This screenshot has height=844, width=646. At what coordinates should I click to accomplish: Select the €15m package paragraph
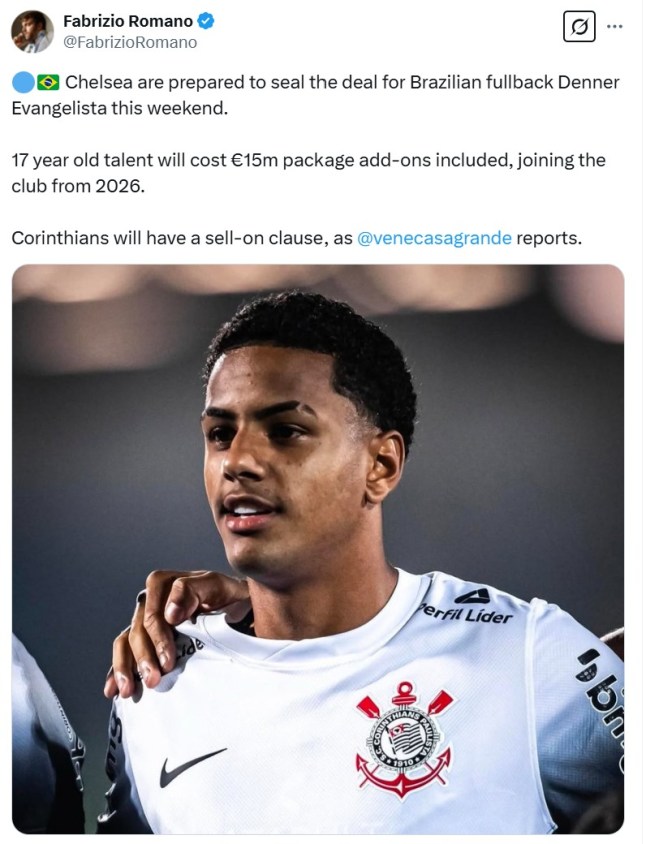pyautogui.click(x=308, y=173)
